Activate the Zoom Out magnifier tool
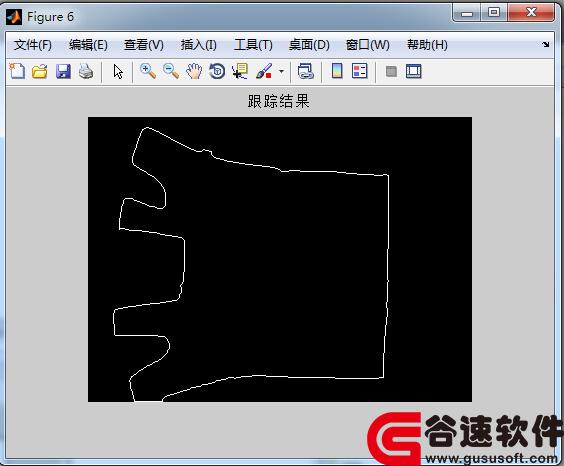This screenshot has width=564, height=466. coord(171,71)
